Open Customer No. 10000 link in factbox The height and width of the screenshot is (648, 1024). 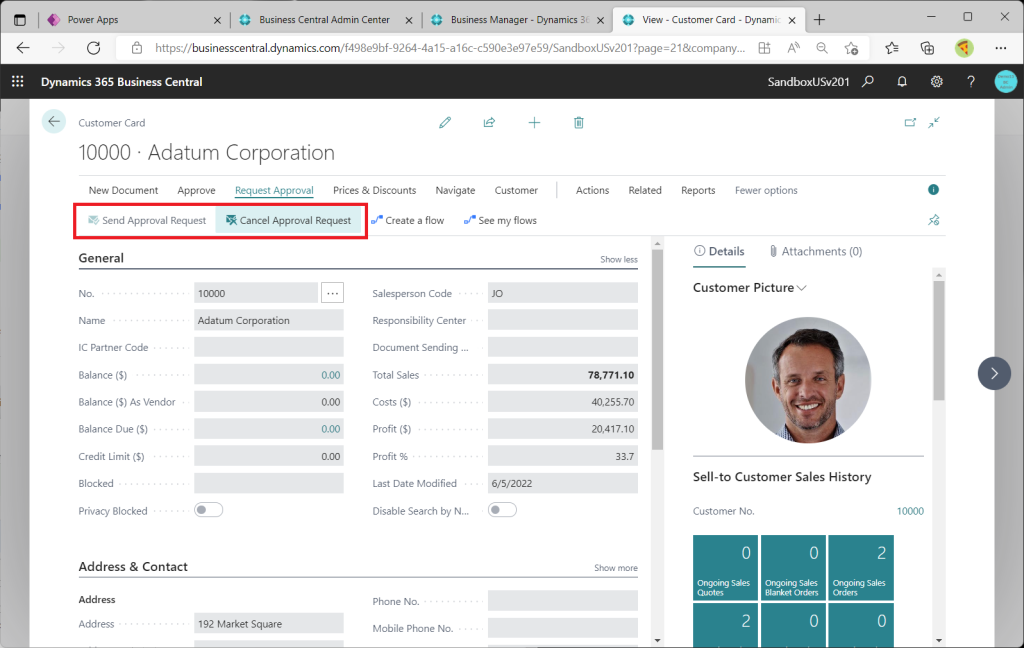click(x=910, y=511)
